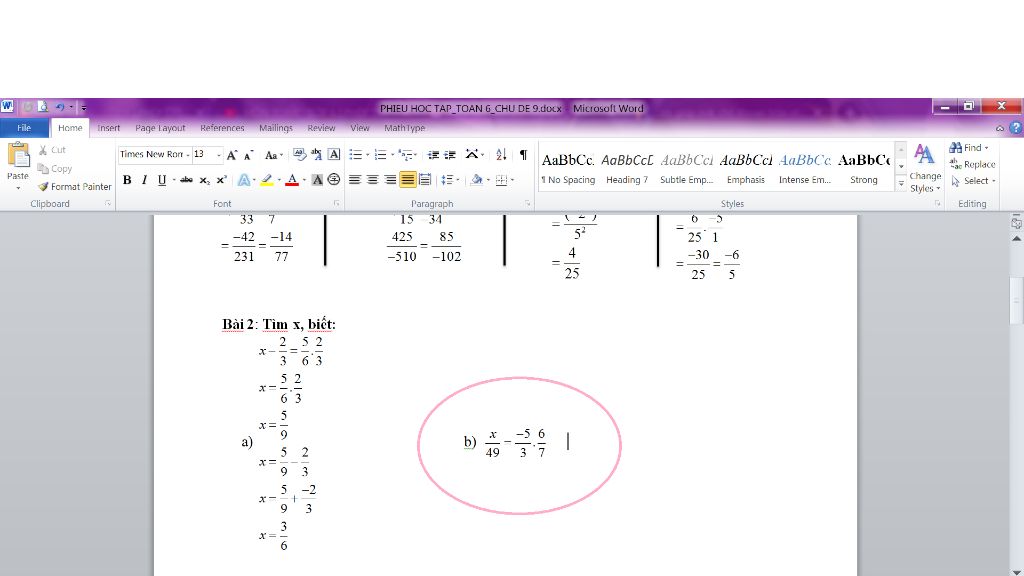The height and width of the screenshot is (576, 1024).
Task: Click the Grow Font icon
Action: tap(232, 155)
